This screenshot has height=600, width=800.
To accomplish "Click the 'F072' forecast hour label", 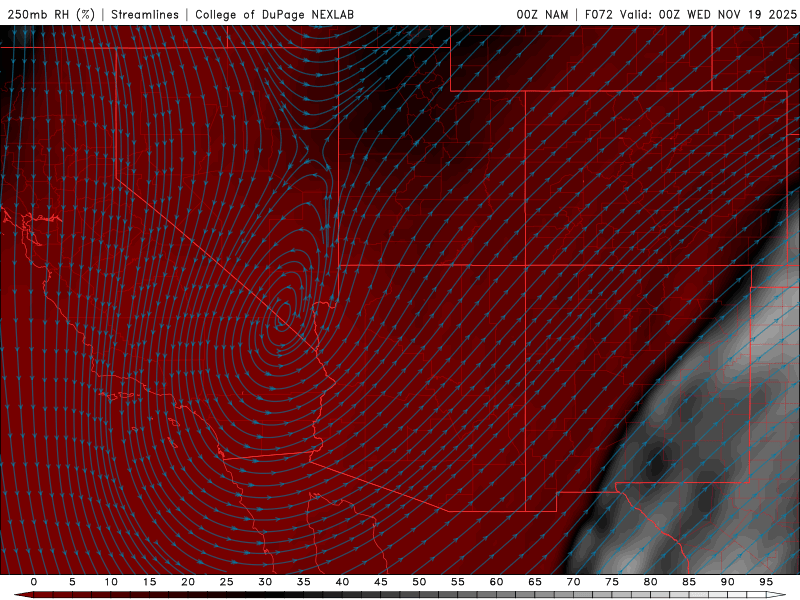I will pyautogui.click(x=598, y=14).
